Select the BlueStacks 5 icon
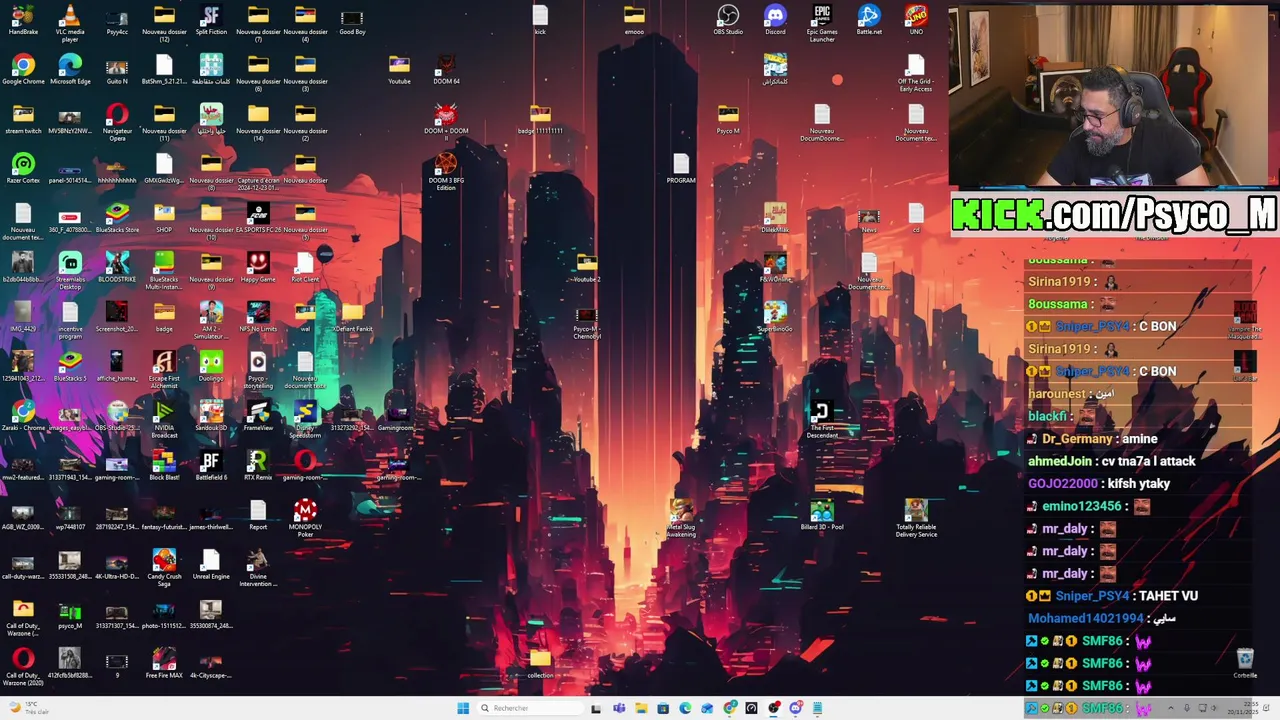 70,367
